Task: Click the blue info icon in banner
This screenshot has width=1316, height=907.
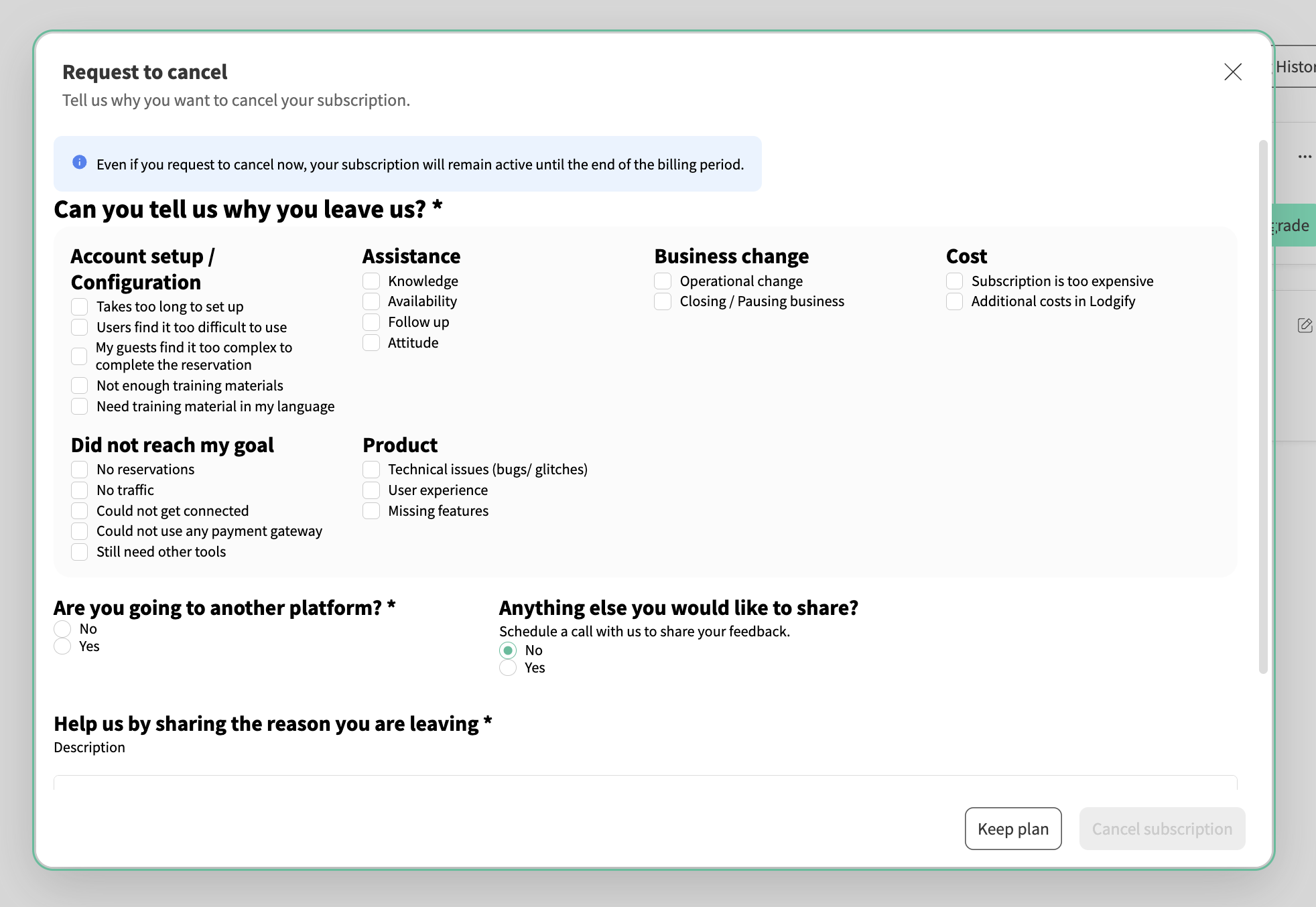Action: point(80,163)
